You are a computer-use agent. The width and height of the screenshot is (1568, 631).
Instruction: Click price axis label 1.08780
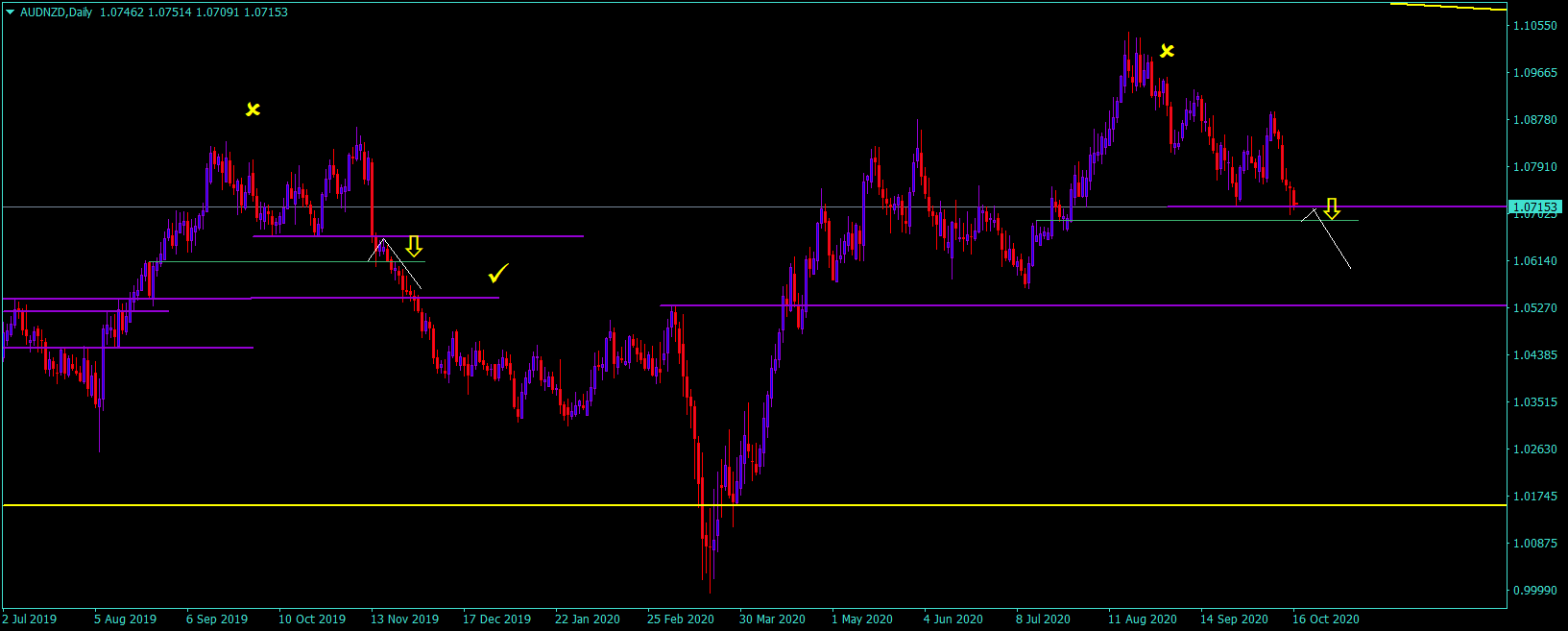pos(1535,120)
